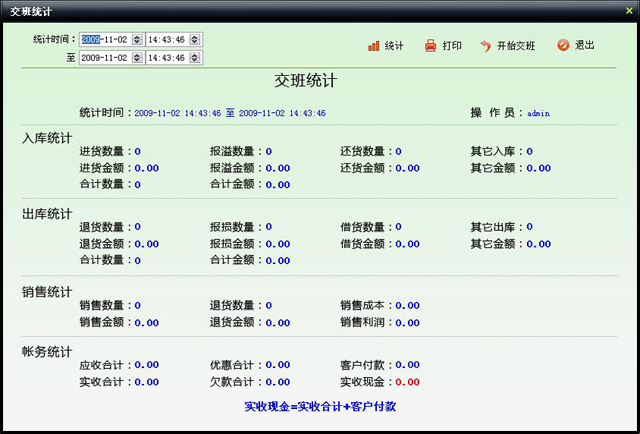Increase end date with up arrow

point(137,55)
